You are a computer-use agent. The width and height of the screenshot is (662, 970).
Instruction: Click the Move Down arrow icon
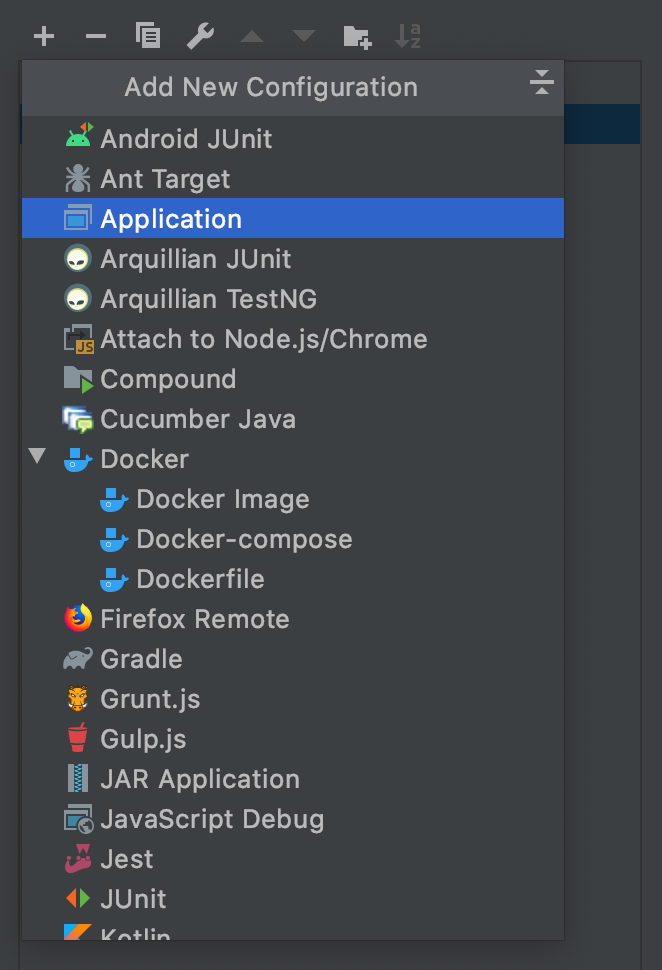[x=304, y=36]
